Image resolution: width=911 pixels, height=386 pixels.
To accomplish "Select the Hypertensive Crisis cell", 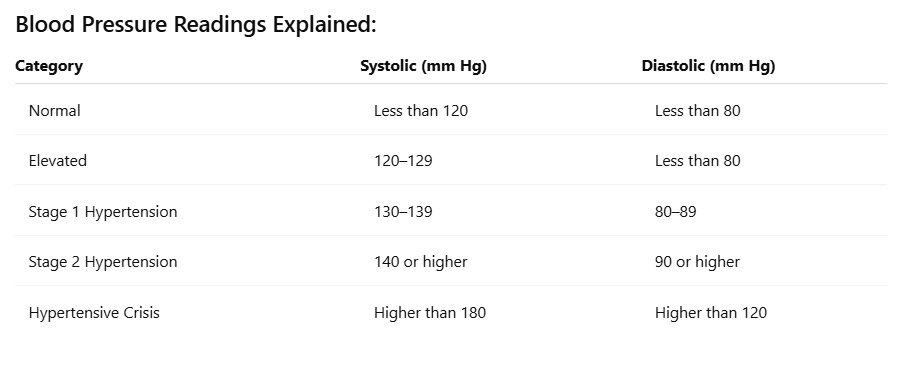I will coord(94,313).
